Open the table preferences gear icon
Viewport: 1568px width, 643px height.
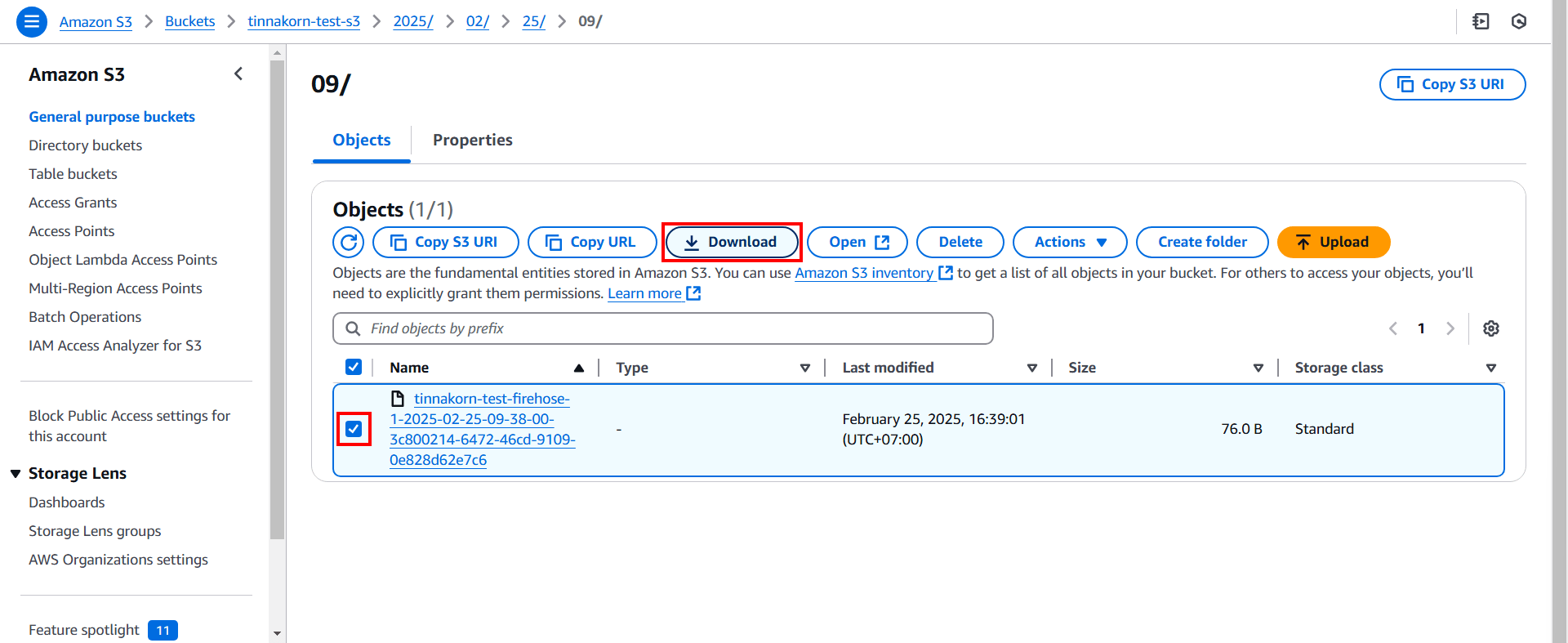pos(1491,328)
